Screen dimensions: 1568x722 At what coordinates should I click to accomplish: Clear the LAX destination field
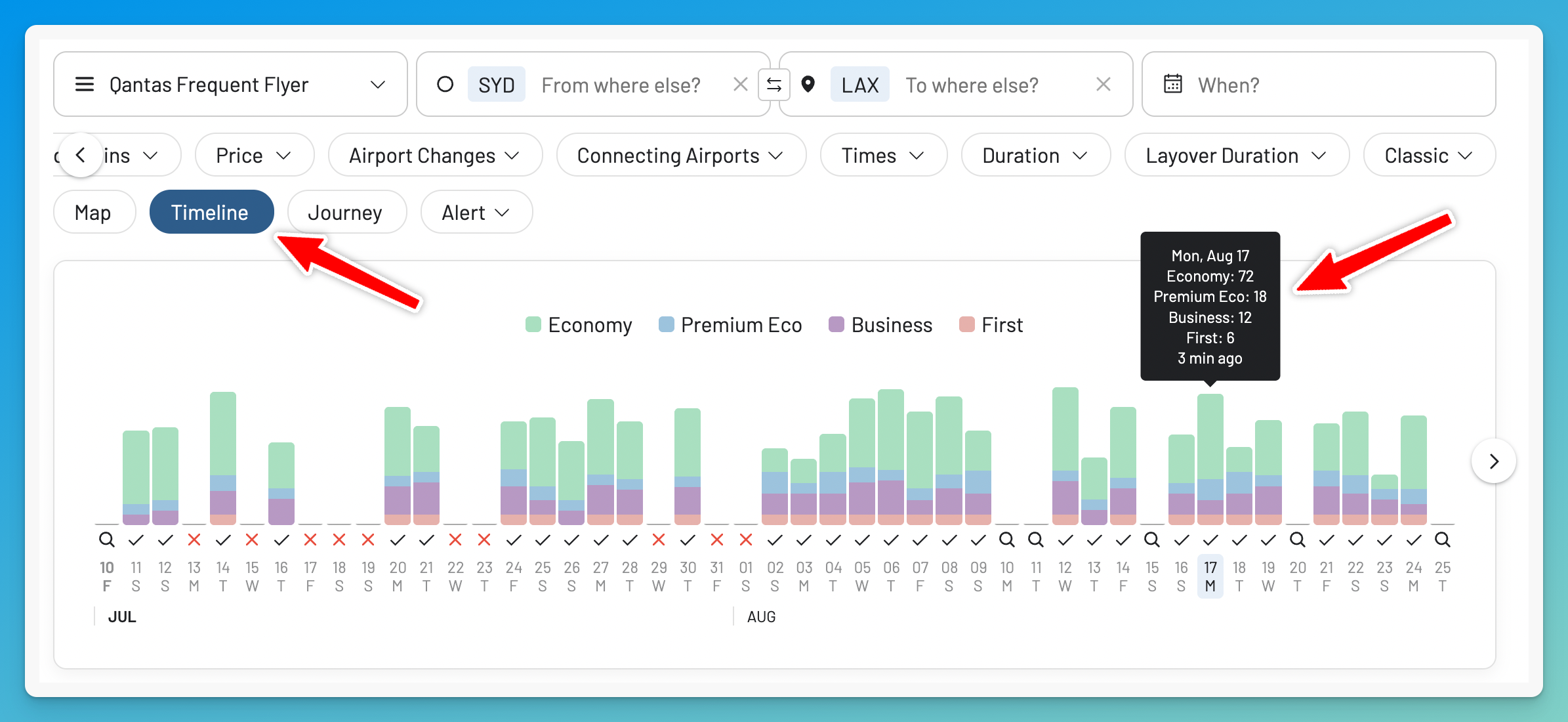(1104, 85)
